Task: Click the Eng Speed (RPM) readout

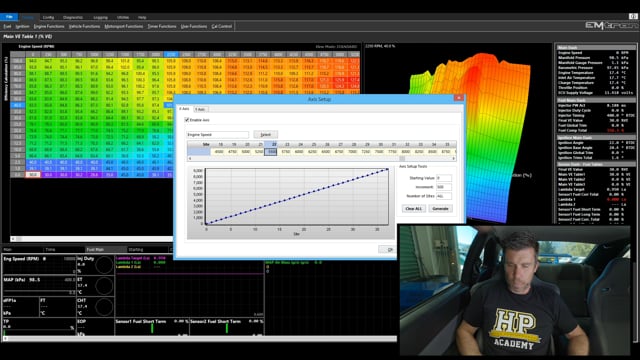Action: coord(39,264)
